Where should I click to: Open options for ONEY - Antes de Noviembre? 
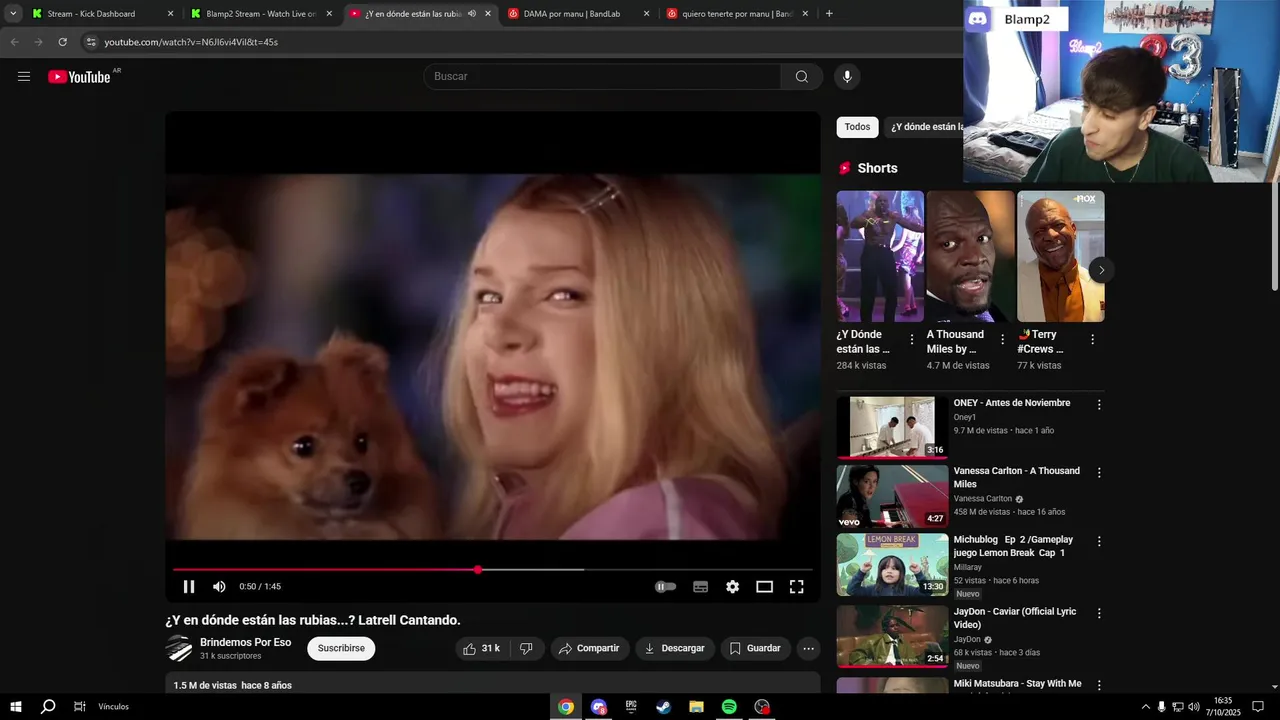(1099, 405)
